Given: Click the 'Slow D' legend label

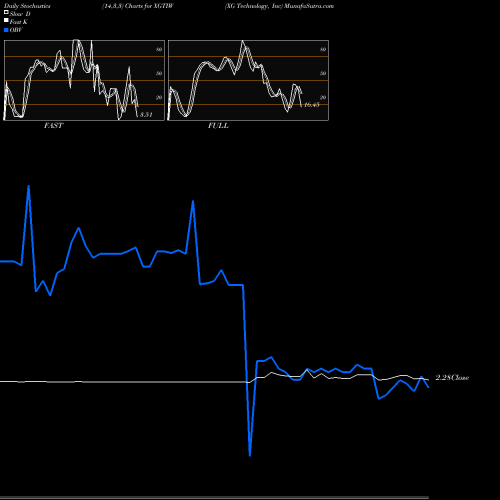Looking at the screenshot, I should coord(20,14).
